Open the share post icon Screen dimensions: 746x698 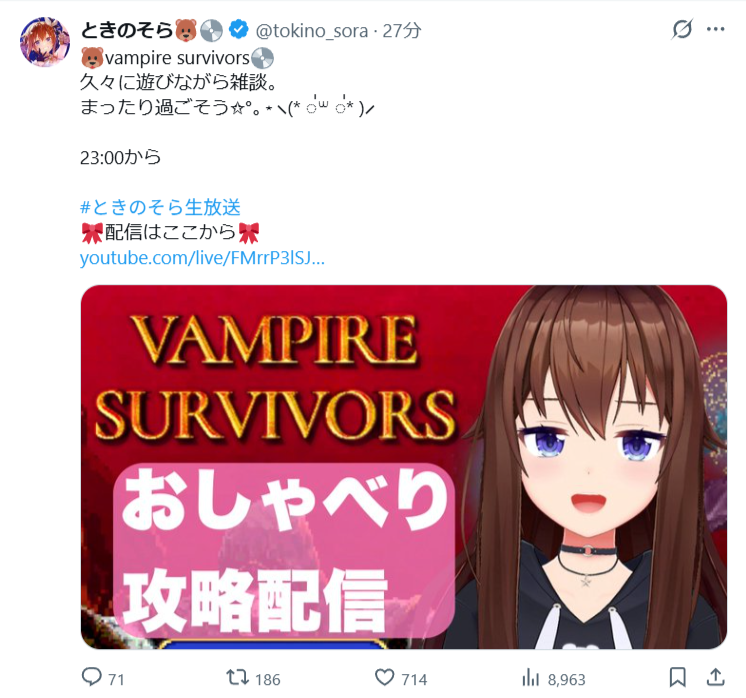tap(715, 678)
